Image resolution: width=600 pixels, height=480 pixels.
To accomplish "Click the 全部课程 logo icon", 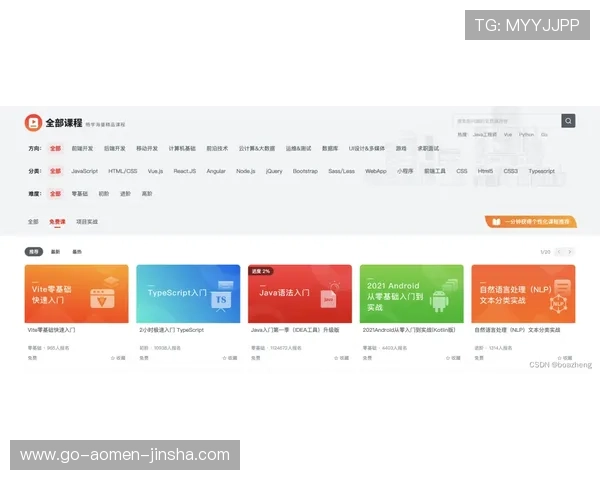I will (x=34, y=122).
